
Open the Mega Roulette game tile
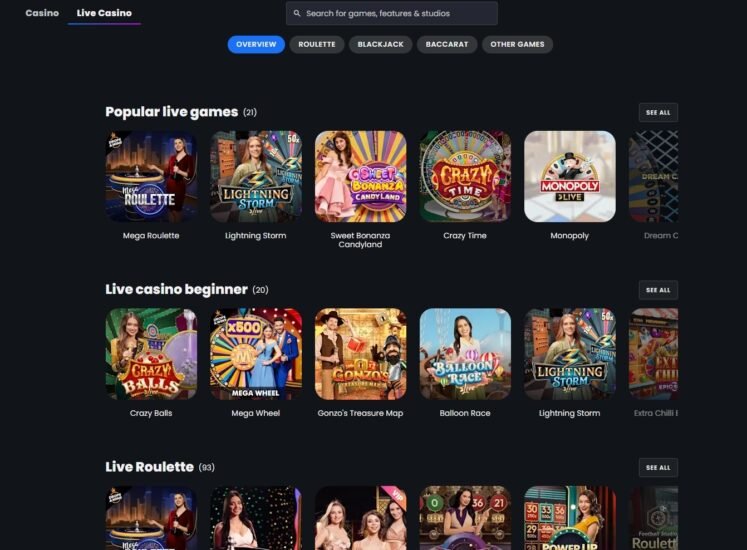coord(151,176)
